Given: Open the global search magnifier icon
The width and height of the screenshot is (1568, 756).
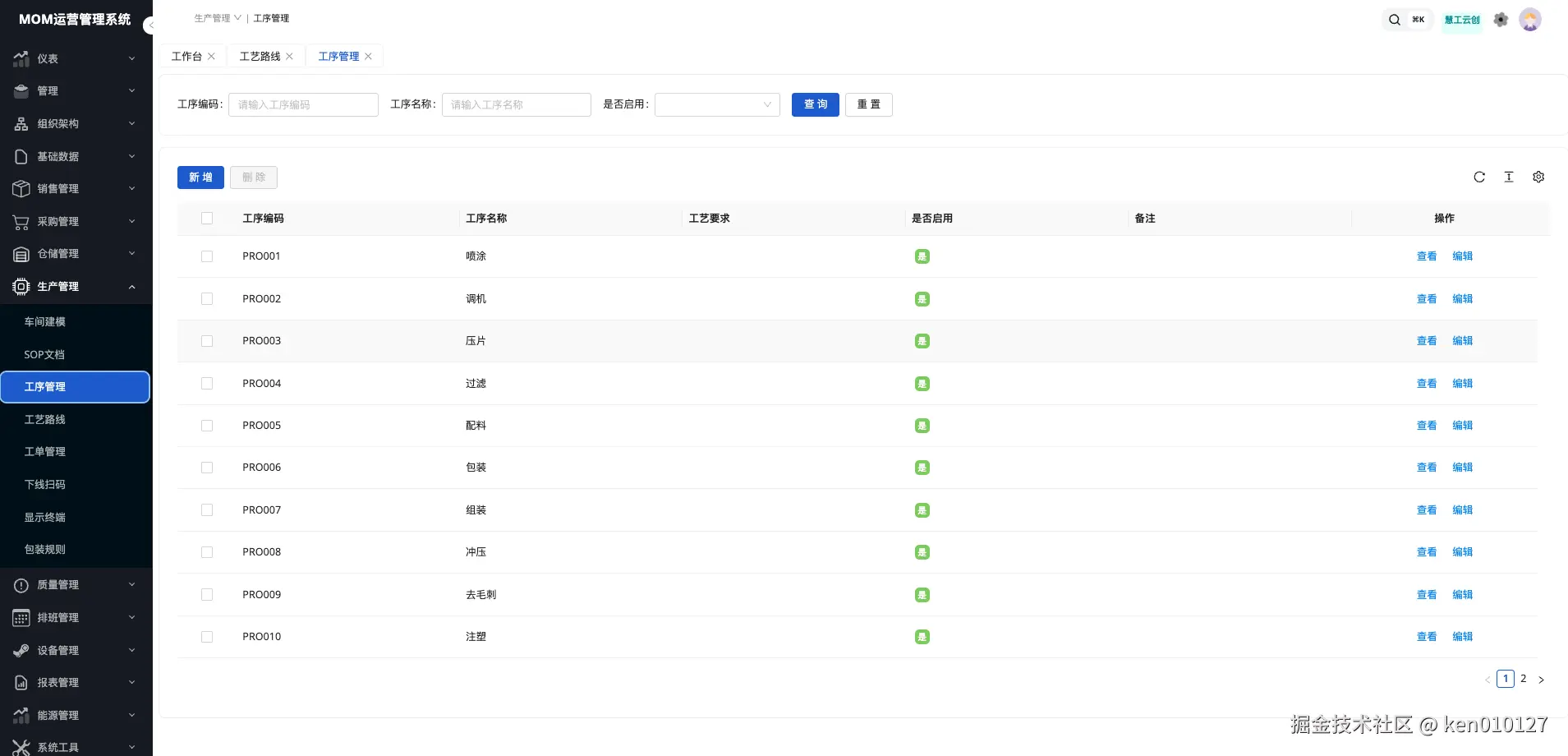Looking at the screenshot, I should (1394, 20).
